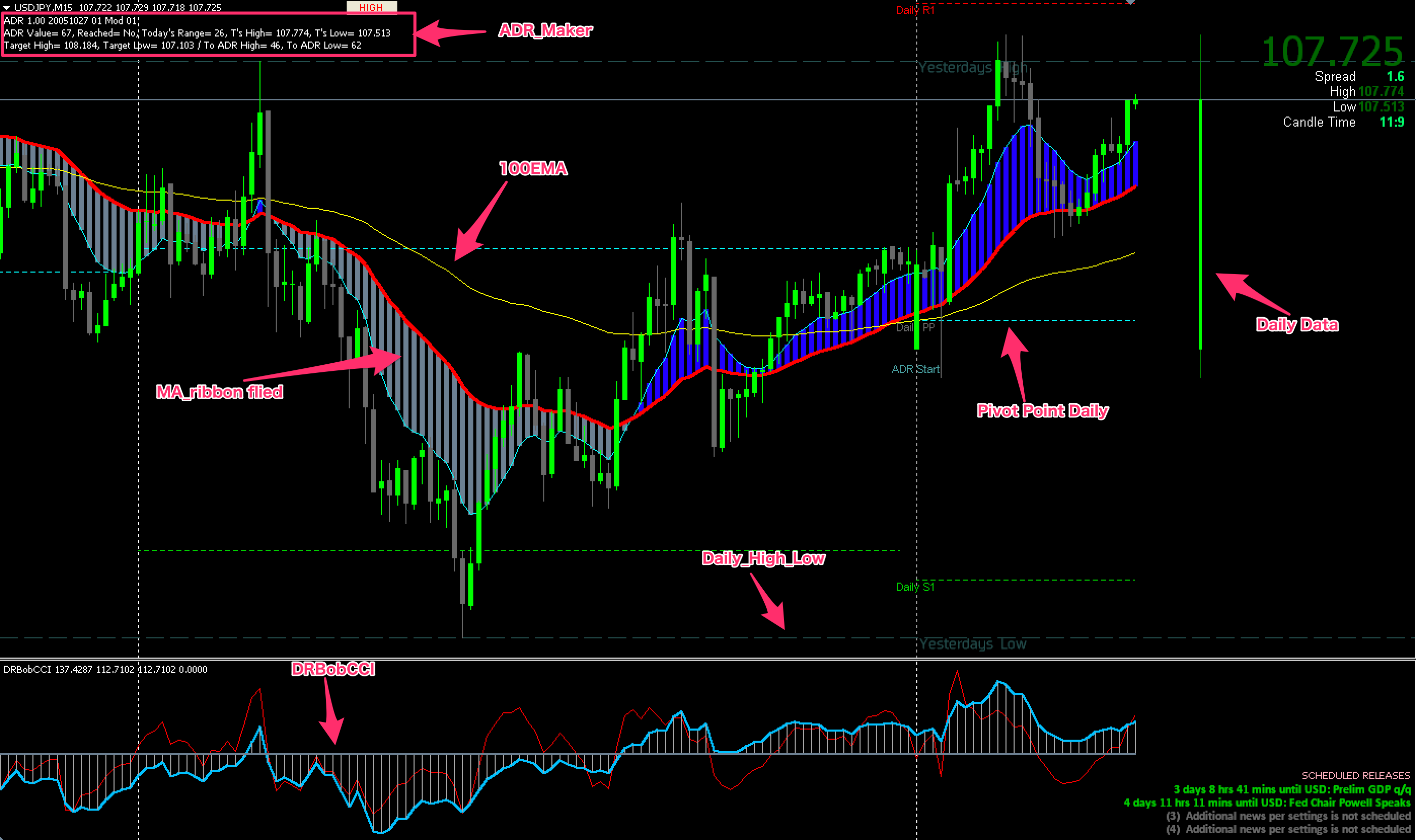Click the large 107.725 price display
Screen dimensions: 1416x840
click(1332, 52)
